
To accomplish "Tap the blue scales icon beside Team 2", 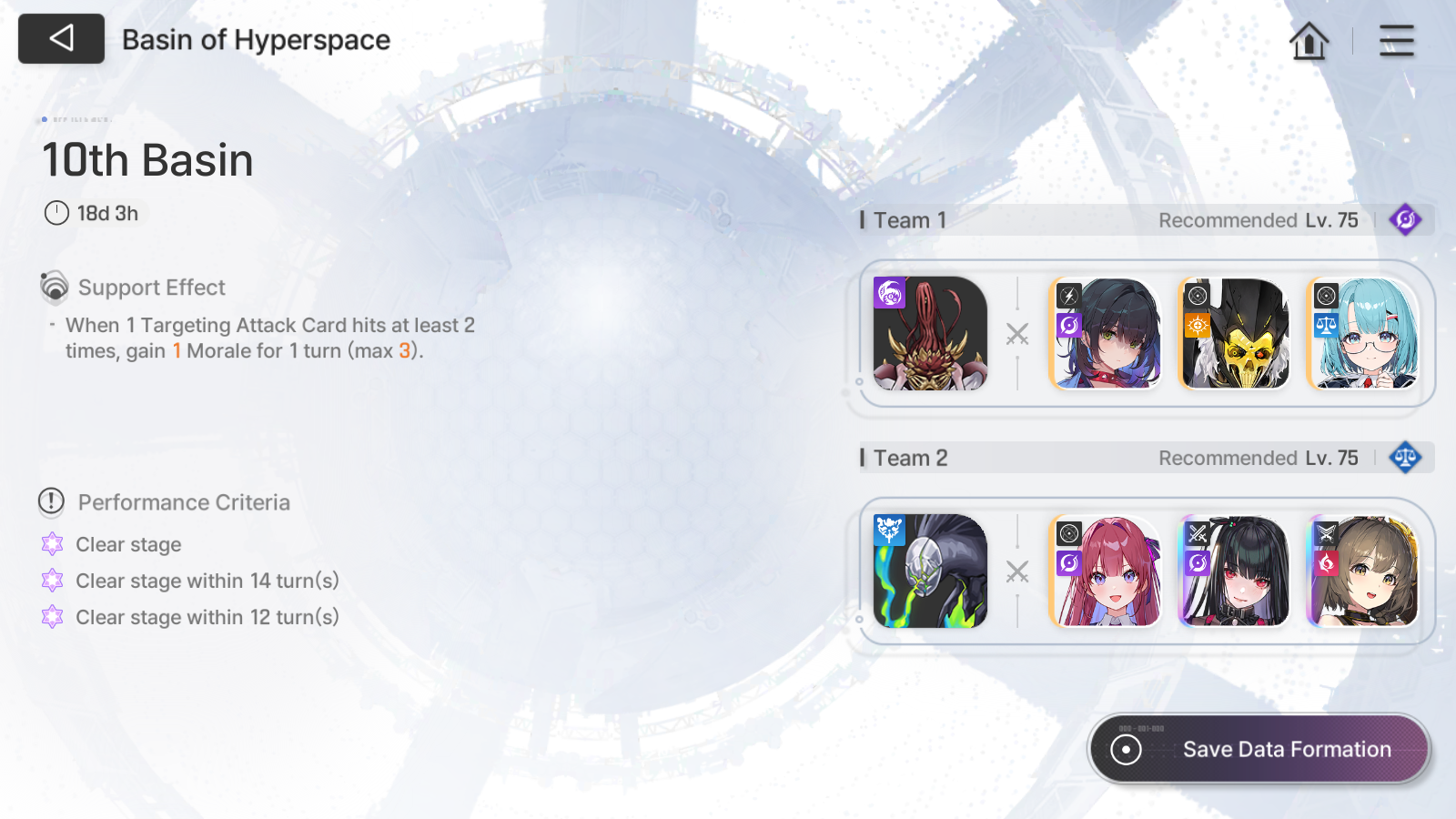I will 1405,457.
